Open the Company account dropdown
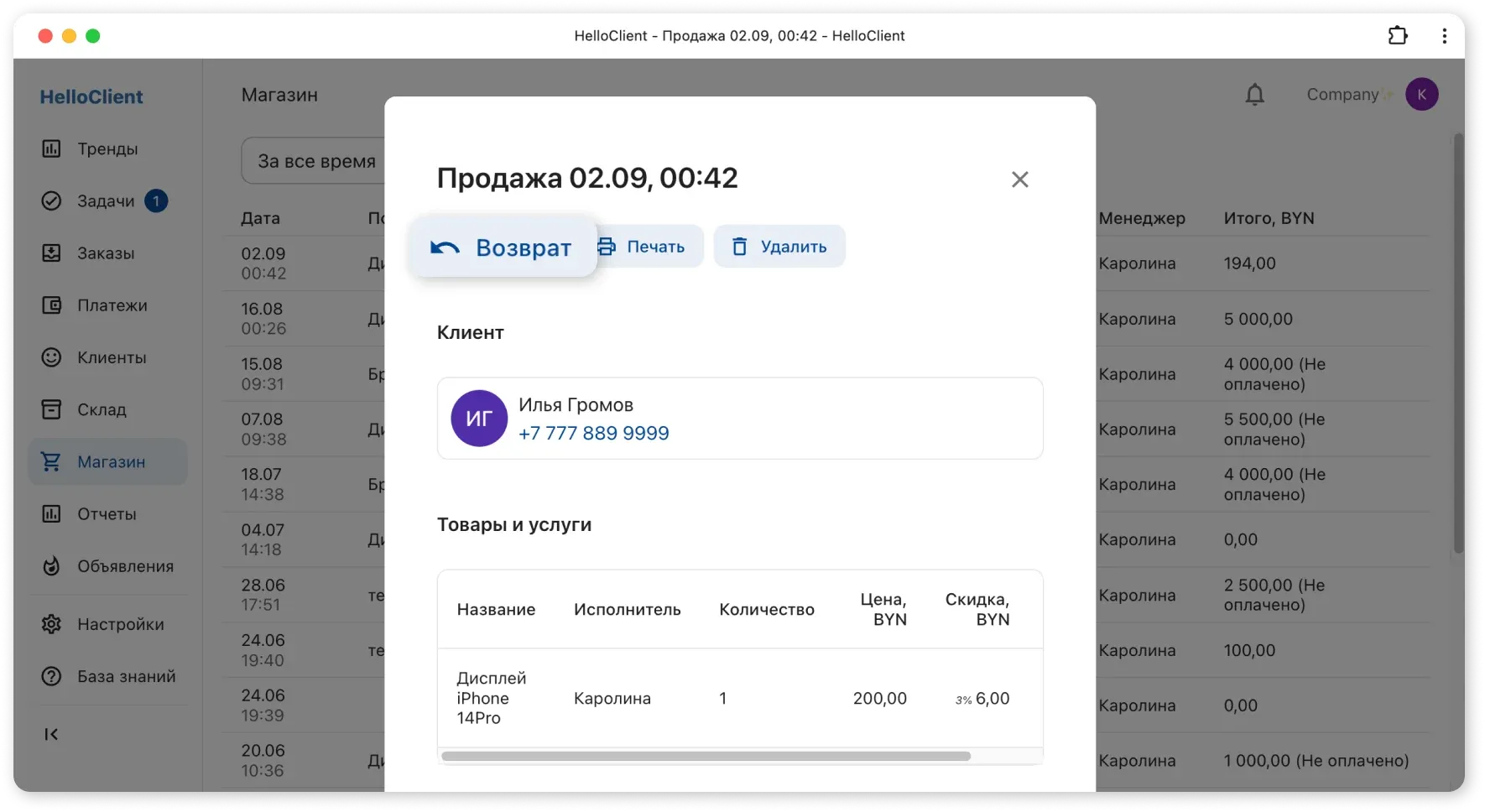This screenshot has height=812, width=1485. pos(1347,94)
